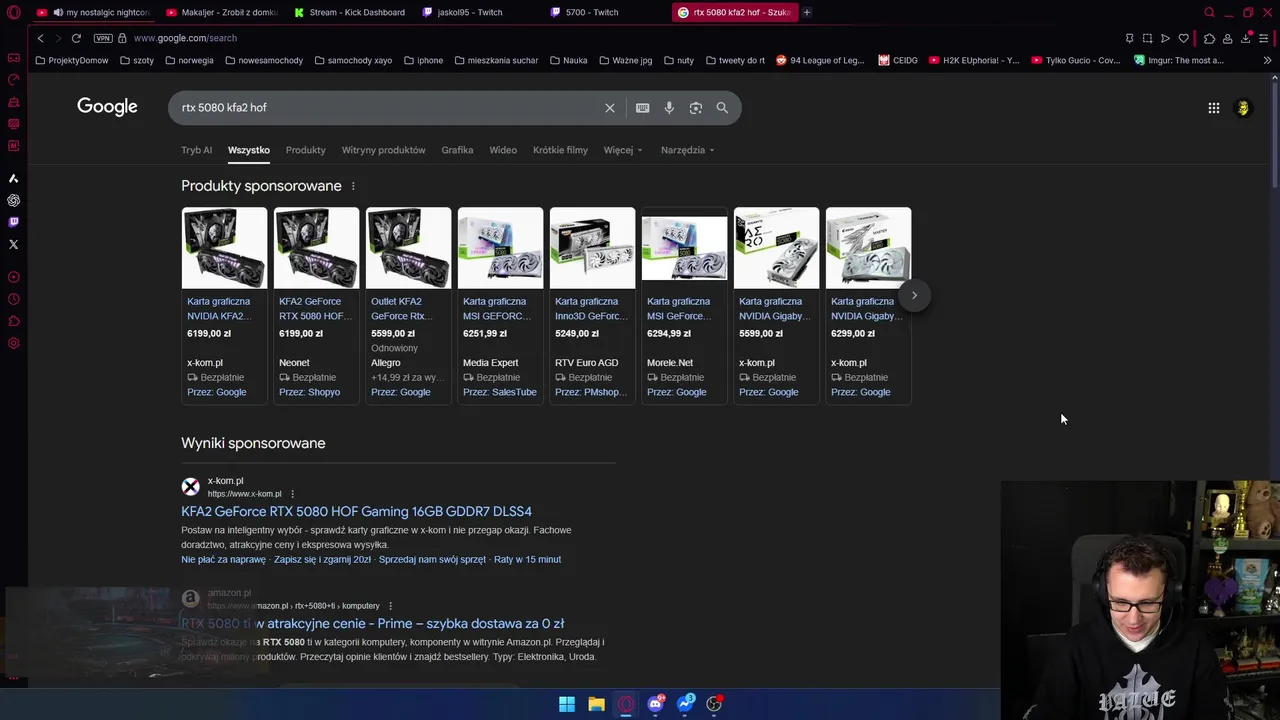
Task: Expand the Więcej dropdown
Action: [x=623, y=150]
